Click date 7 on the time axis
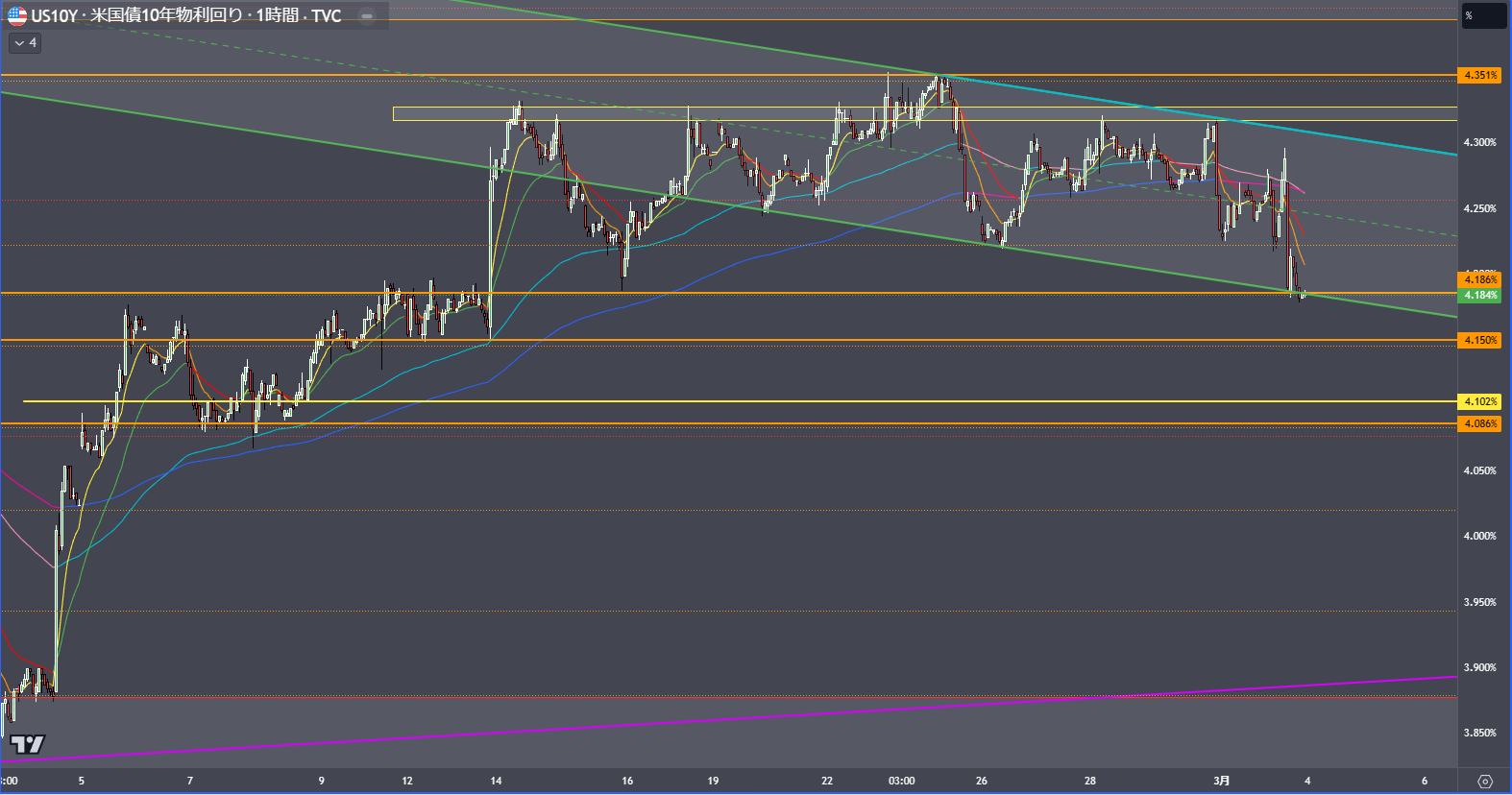 click(189, 781)
